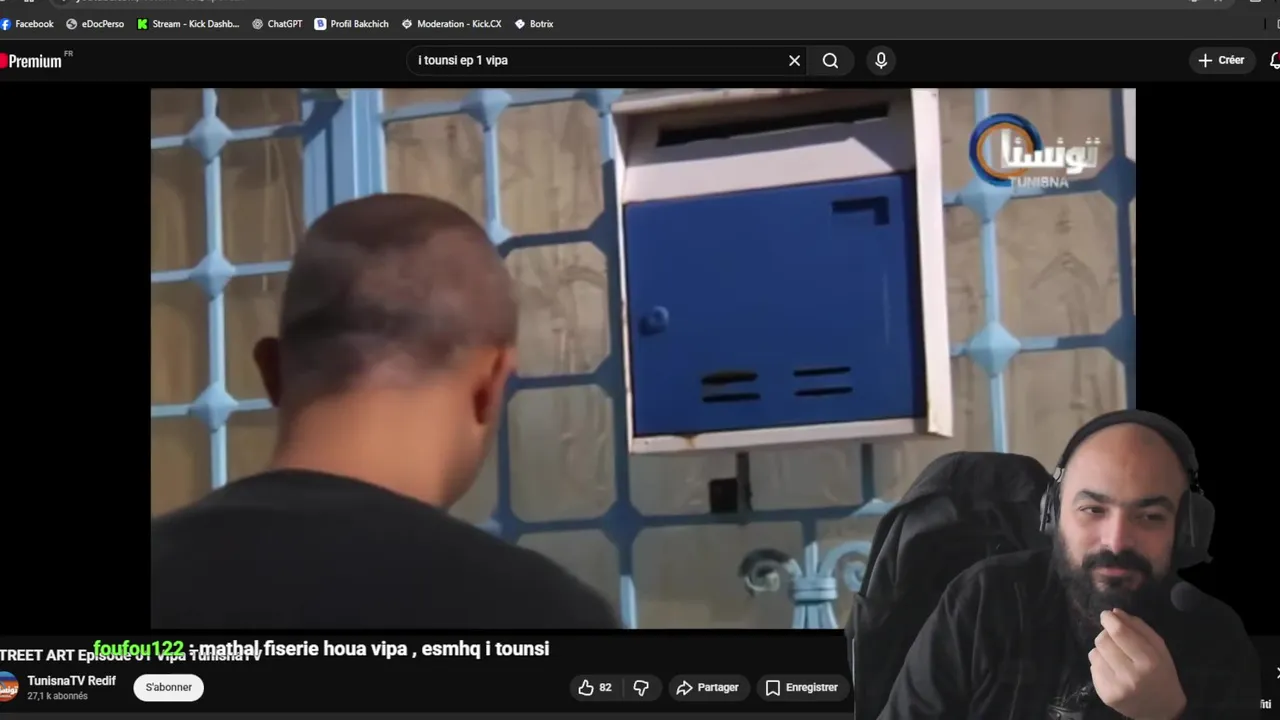Dislike the video with thumbs-down
1280x720 pixels.
(641, 688)
